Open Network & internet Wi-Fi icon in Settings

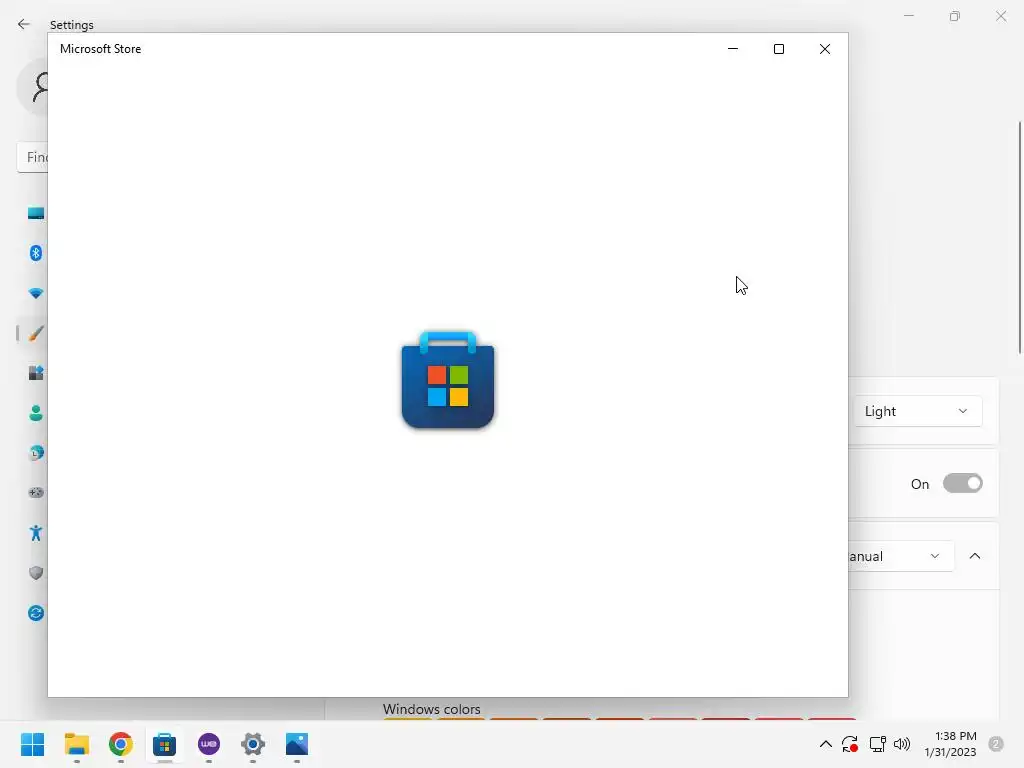pyautogui.click(x=36, y=293)
